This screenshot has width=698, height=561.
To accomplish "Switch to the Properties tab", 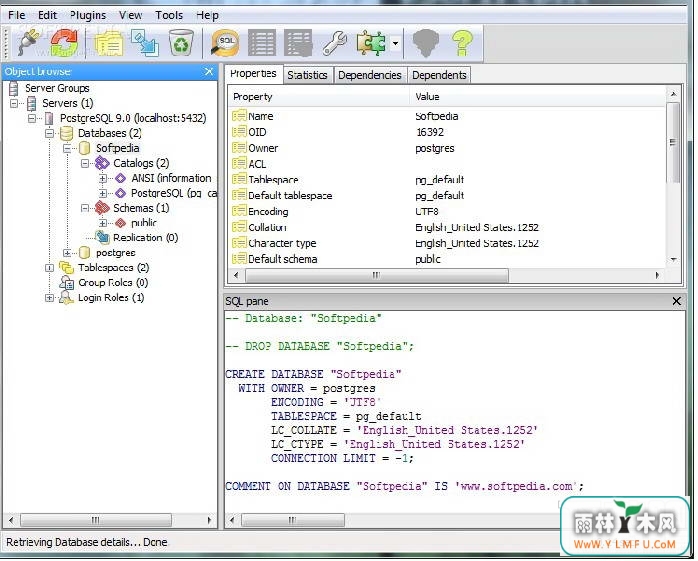I will pyautogui.click(x=253, y=74).
